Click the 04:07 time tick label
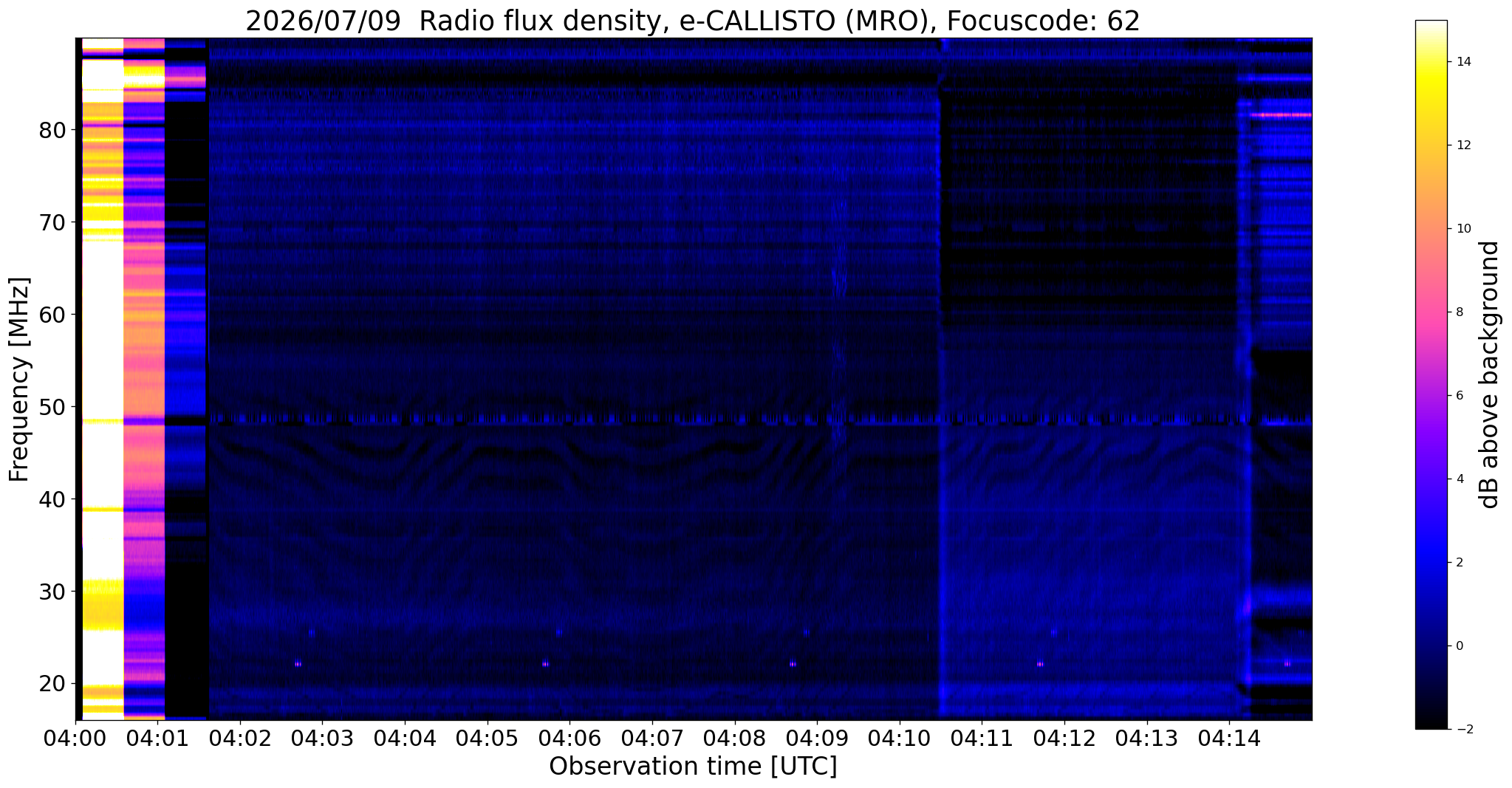1512x788 pixels. (x=652, y=739)
